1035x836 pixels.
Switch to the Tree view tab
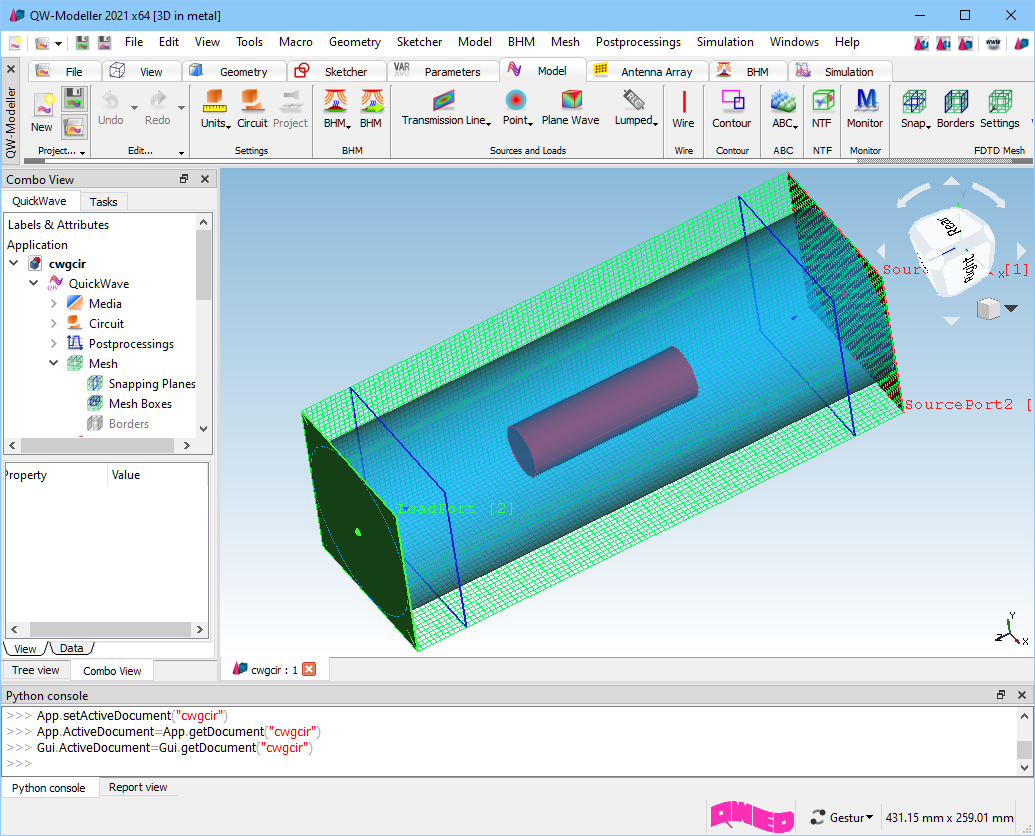(x=36, y=670)
